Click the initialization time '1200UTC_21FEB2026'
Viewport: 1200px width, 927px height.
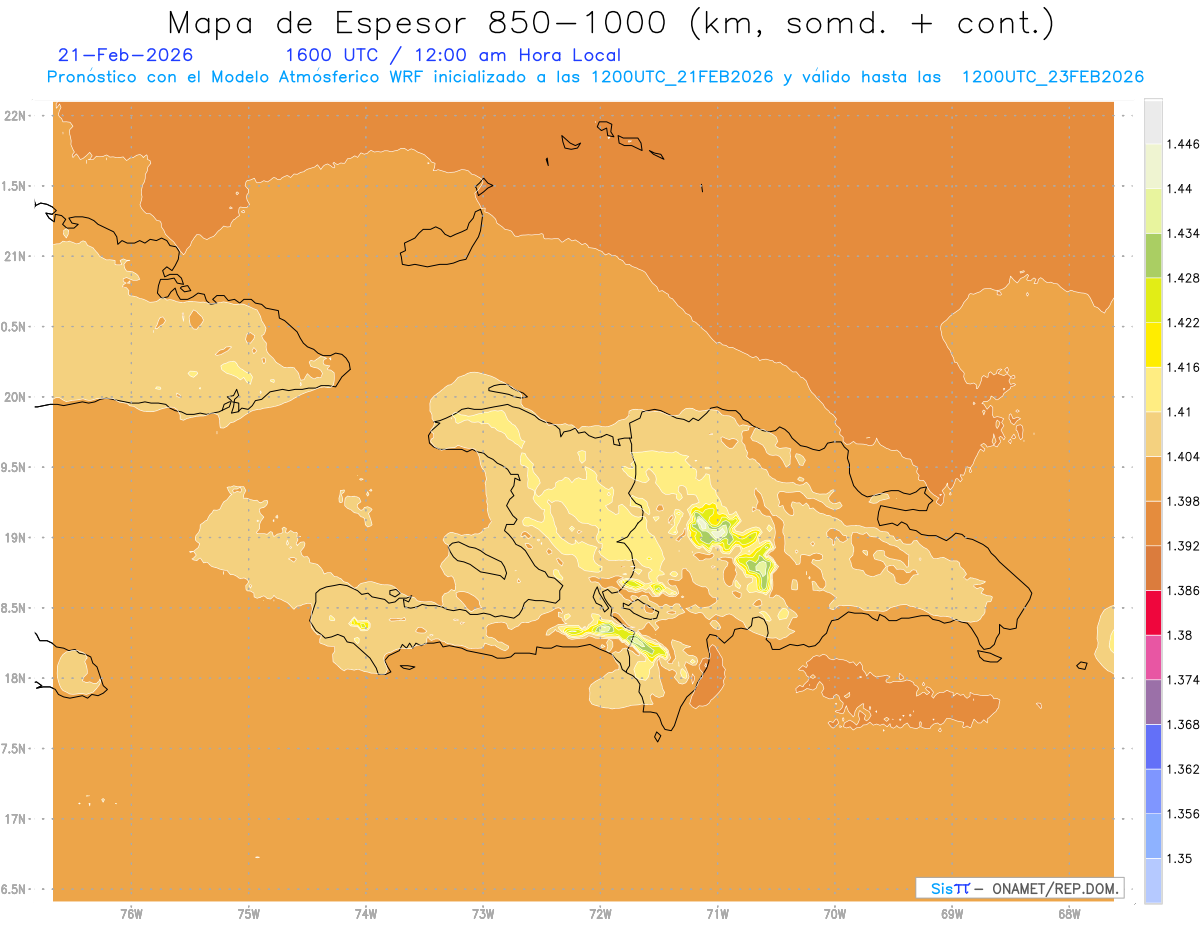[x=682, y=77]
